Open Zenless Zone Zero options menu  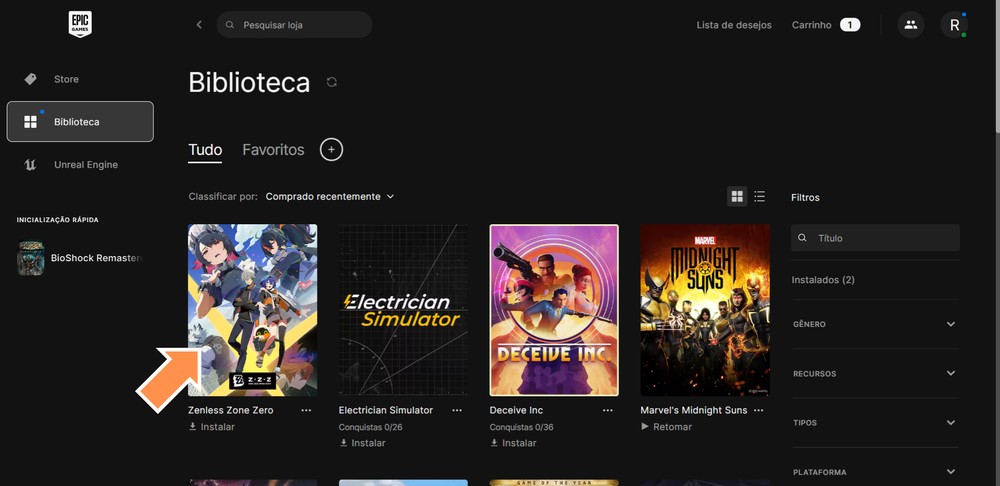coord(306,410)
